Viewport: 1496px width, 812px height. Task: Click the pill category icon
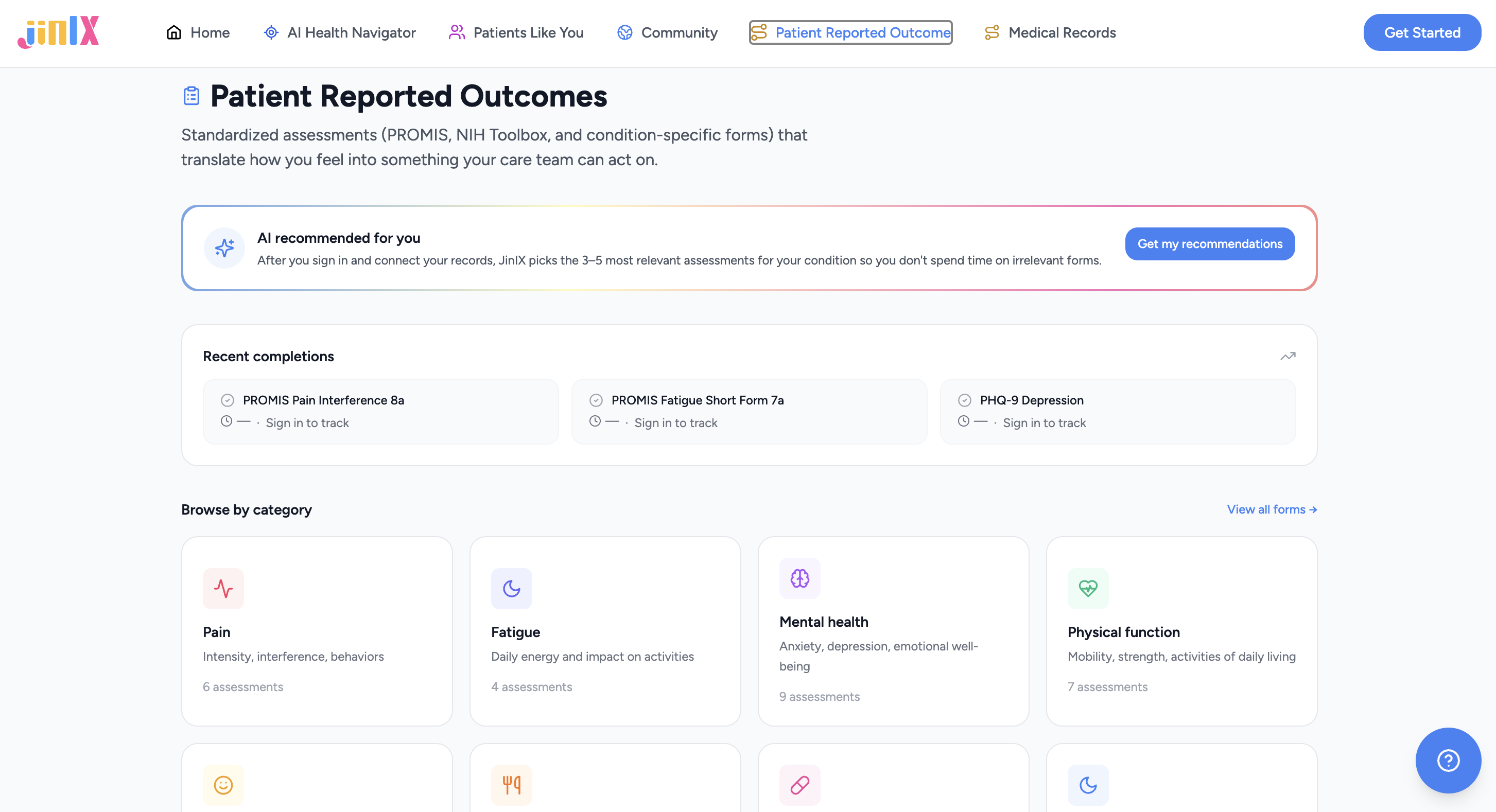coord(799,785)
